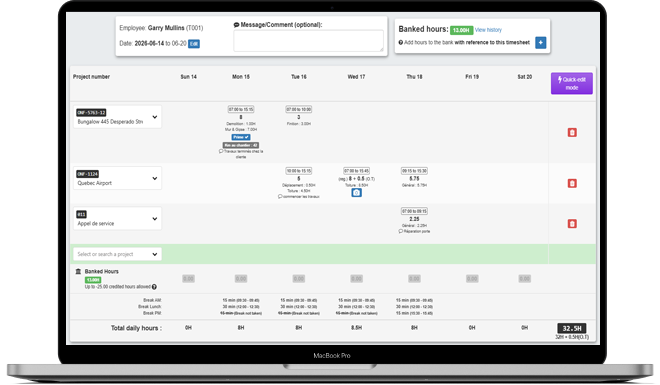This screenshot has height=385, width=660.
Task: Click the banked hours field for Thu 18
Action: coord(414,279)
